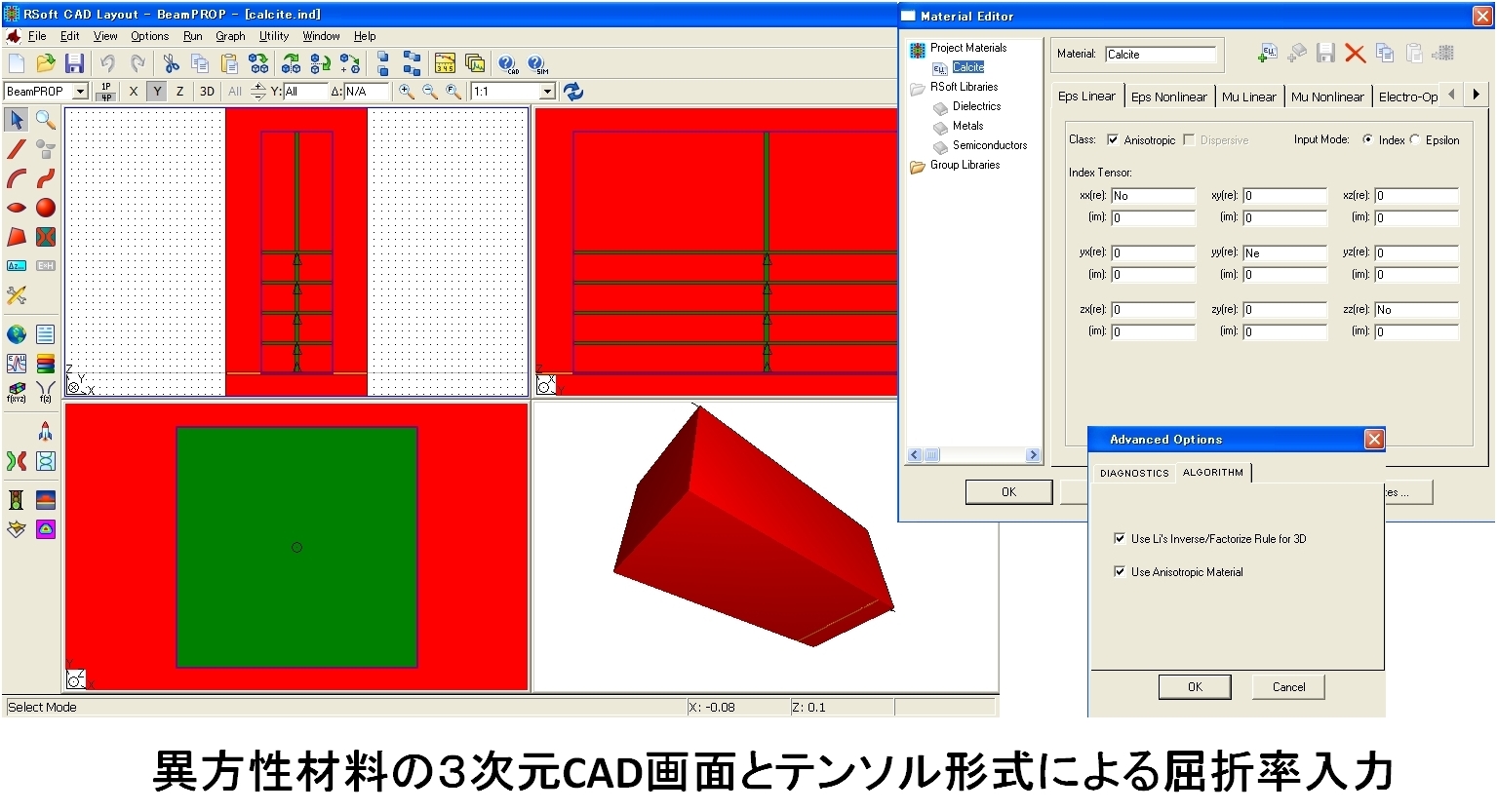Toggle the Anisotropic class checkbox

pos(1113,139)
